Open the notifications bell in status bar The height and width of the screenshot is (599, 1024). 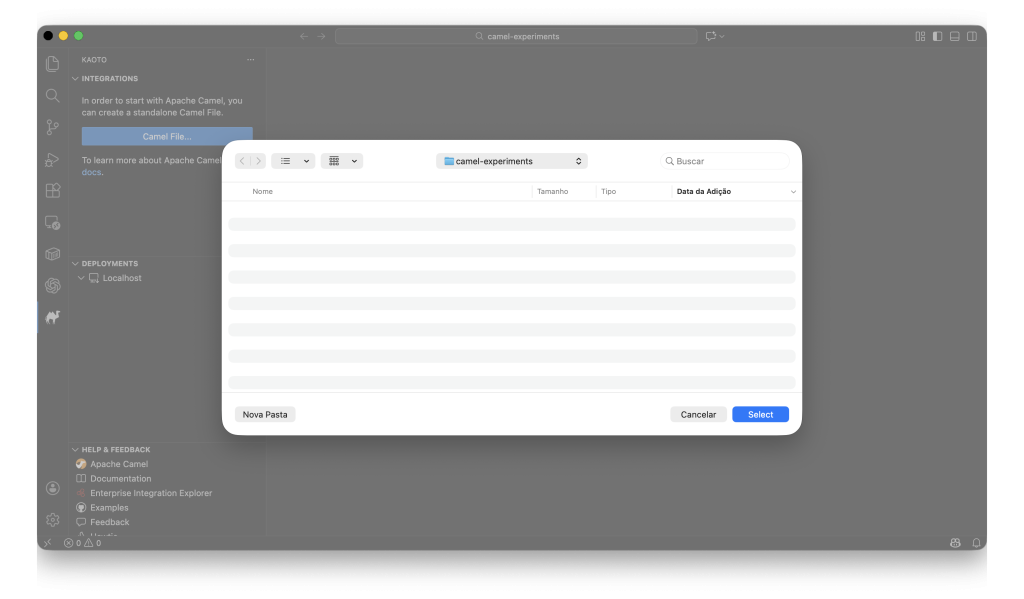tap(976, 542)
